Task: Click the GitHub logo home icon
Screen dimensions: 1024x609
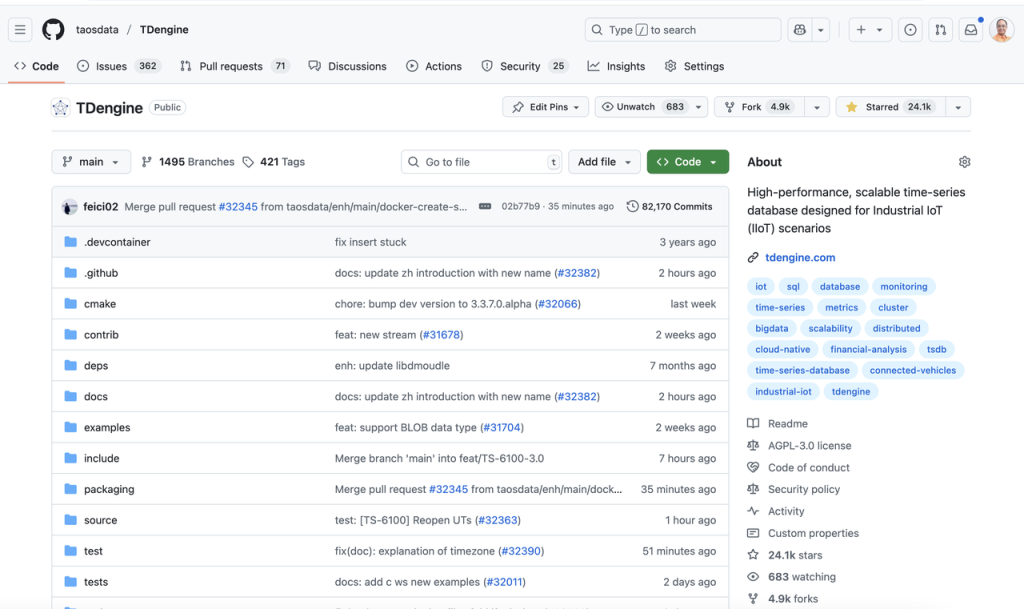Action: click(x=53, y=30)
